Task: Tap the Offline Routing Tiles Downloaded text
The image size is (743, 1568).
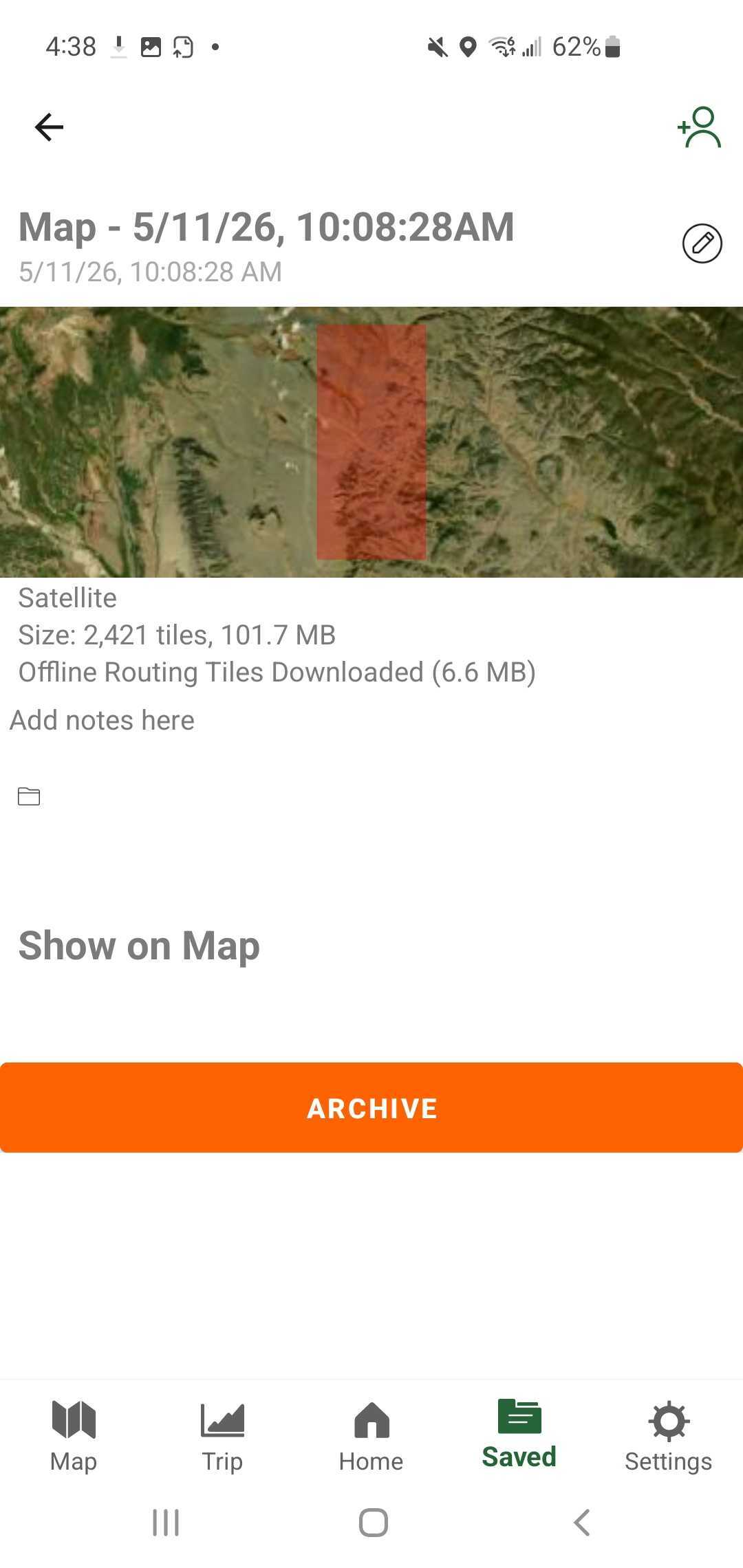Action: [277, 672]
